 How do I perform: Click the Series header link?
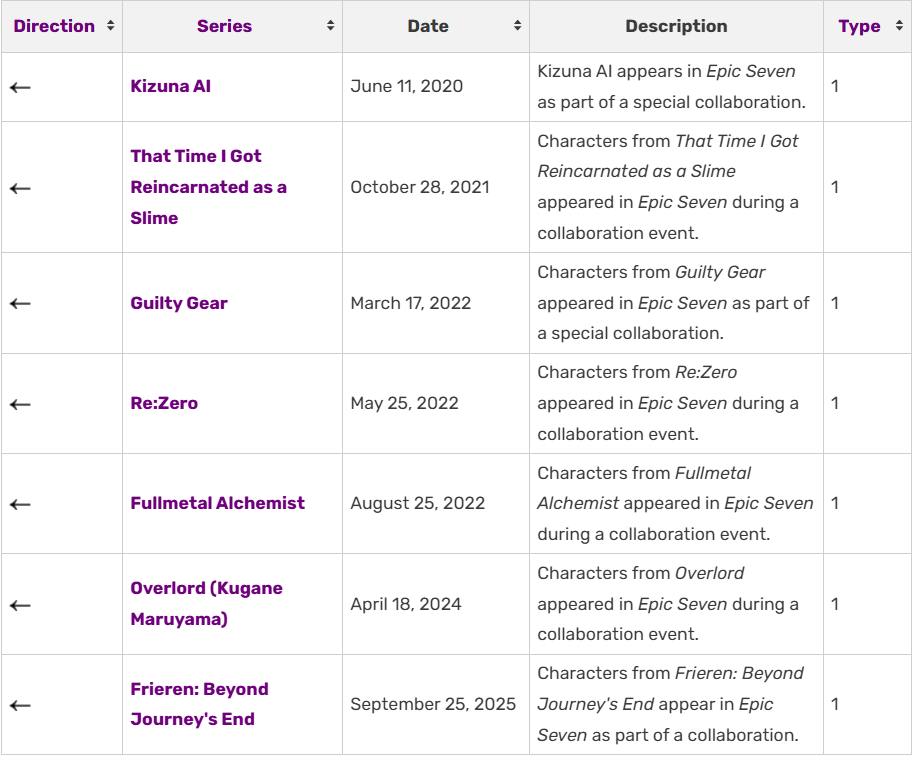[x=224, y=26]
